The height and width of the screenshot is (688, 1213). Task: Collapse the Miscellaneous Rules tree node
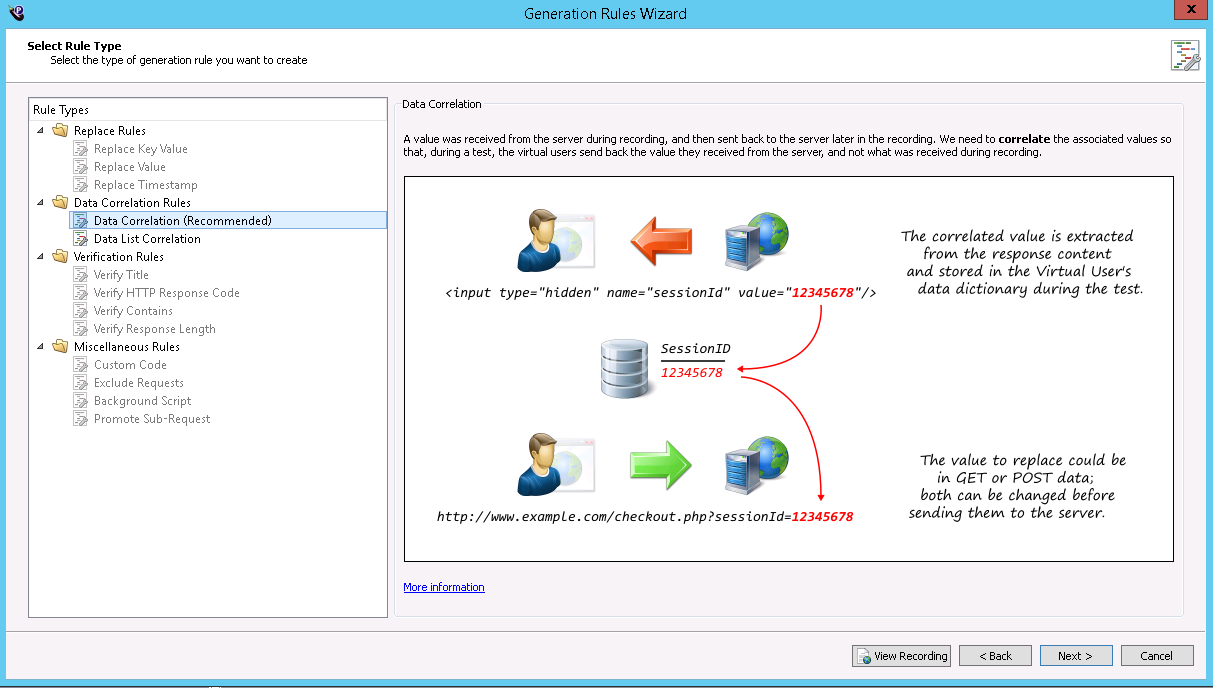[40, 347]
